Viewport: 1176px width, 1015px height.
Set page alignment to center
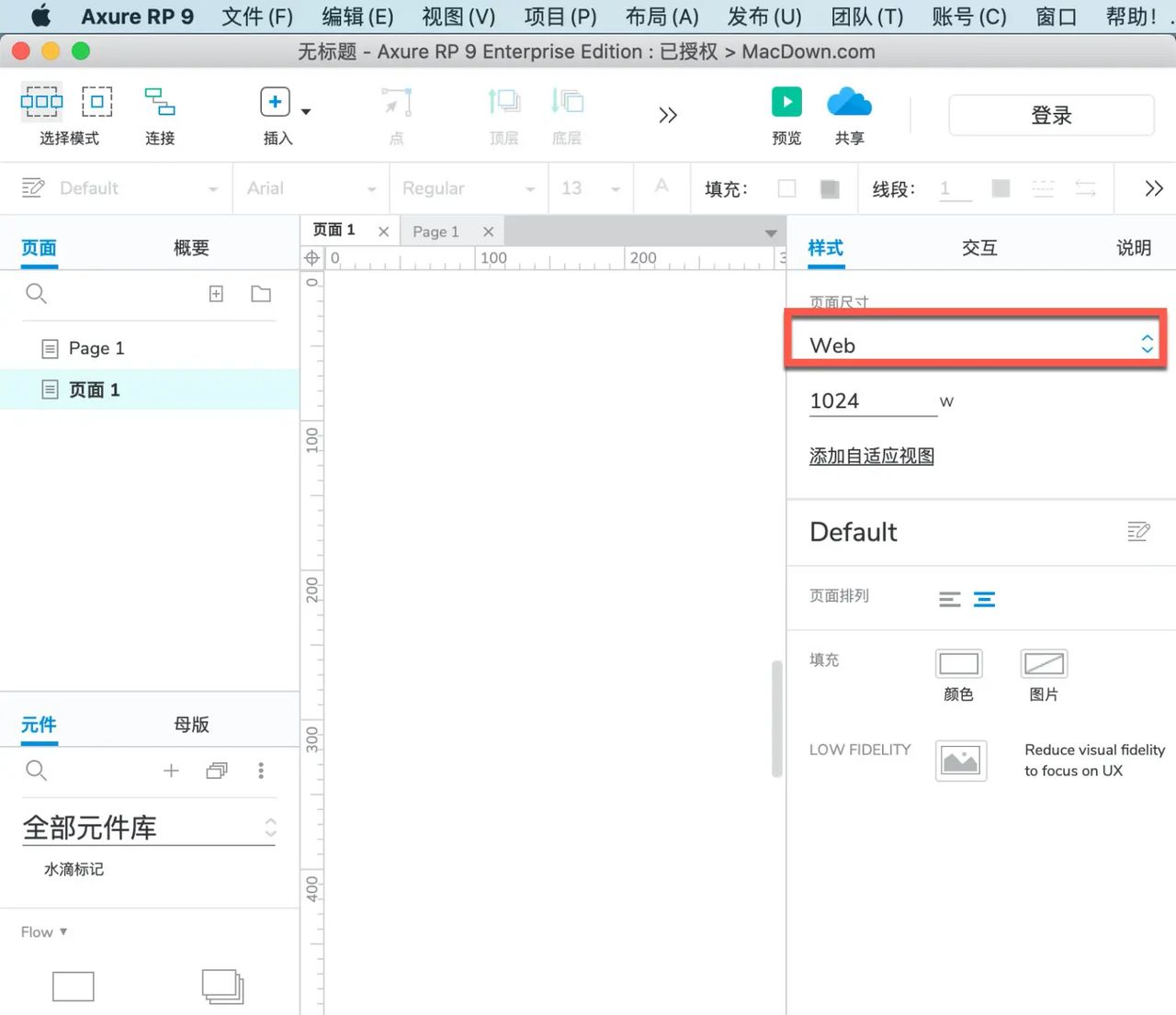pos(985,600)
